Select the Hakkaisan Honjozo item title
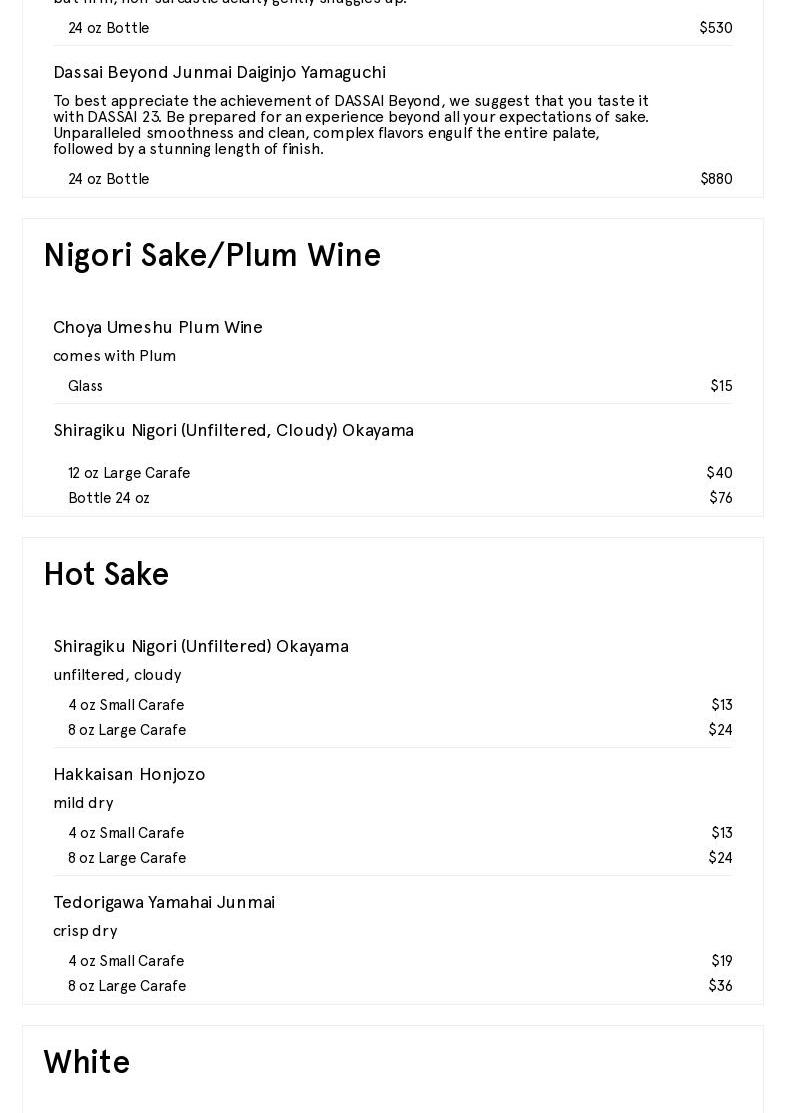The height and width of the screenshot is (1113, 785). (x=129, y=774)
